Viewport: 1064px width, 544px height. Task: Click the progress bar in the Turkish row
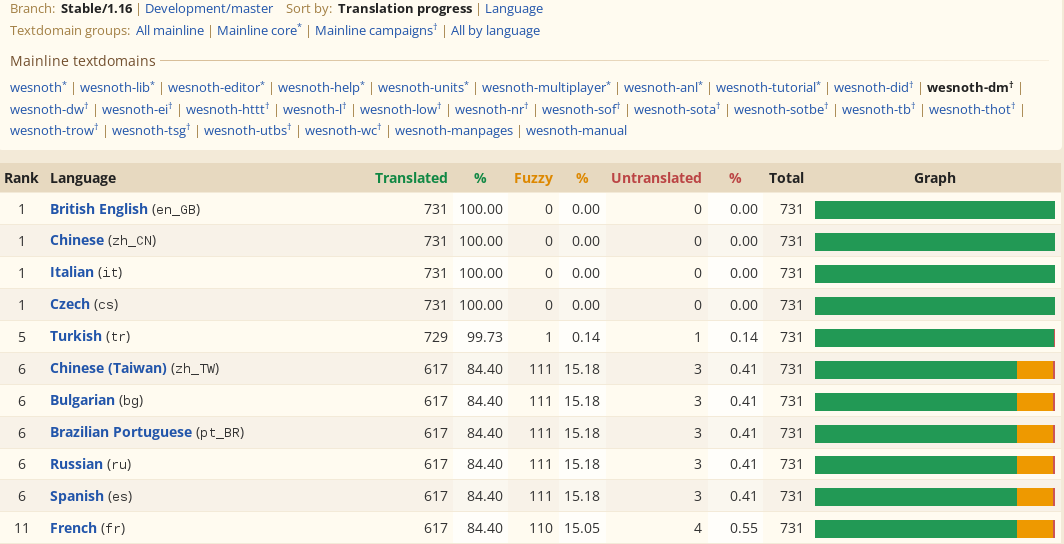(x=935, y=337)
